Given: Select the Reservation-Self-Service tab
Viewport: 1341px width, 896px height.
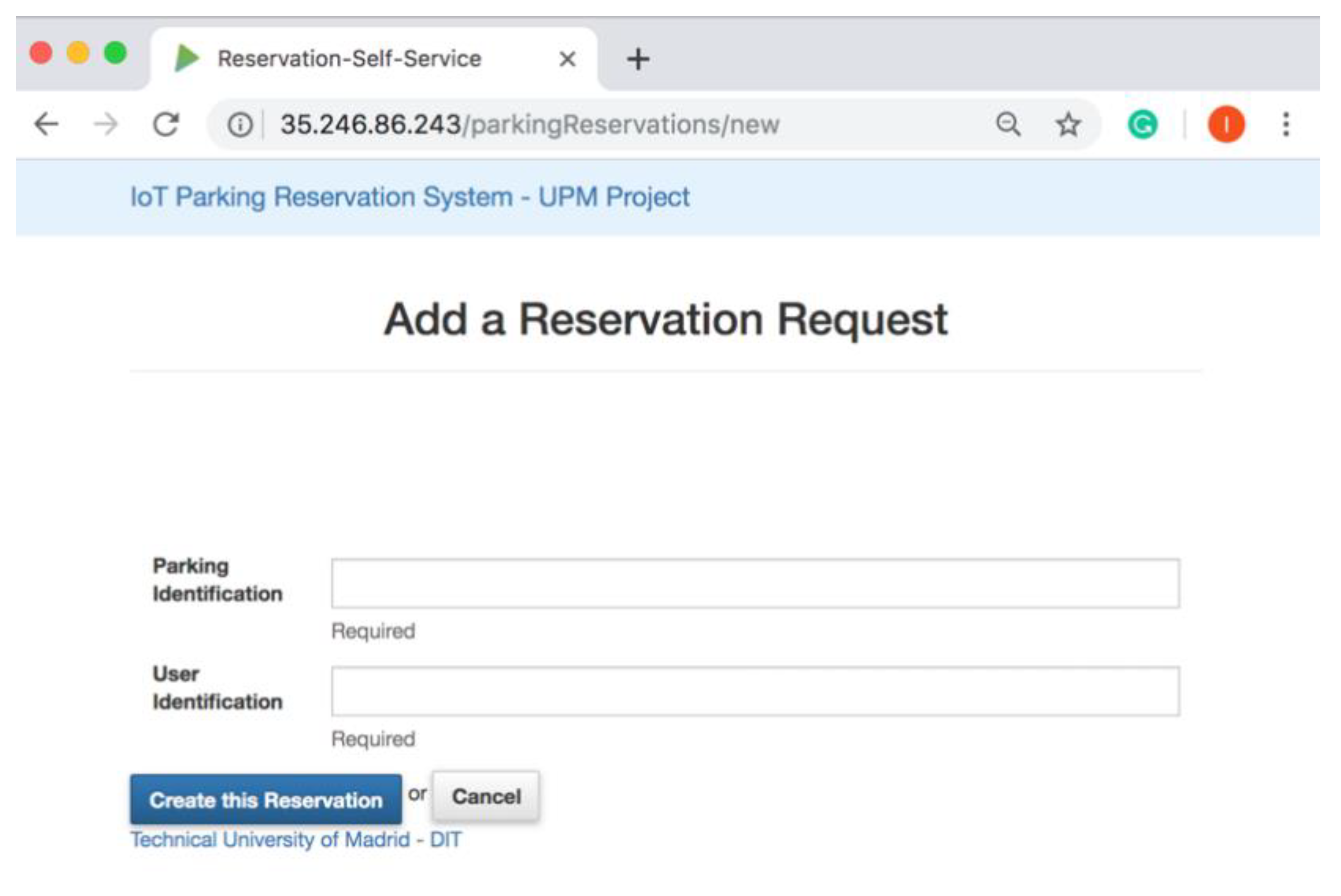Looking at the screenshot, I should point(349,59).
